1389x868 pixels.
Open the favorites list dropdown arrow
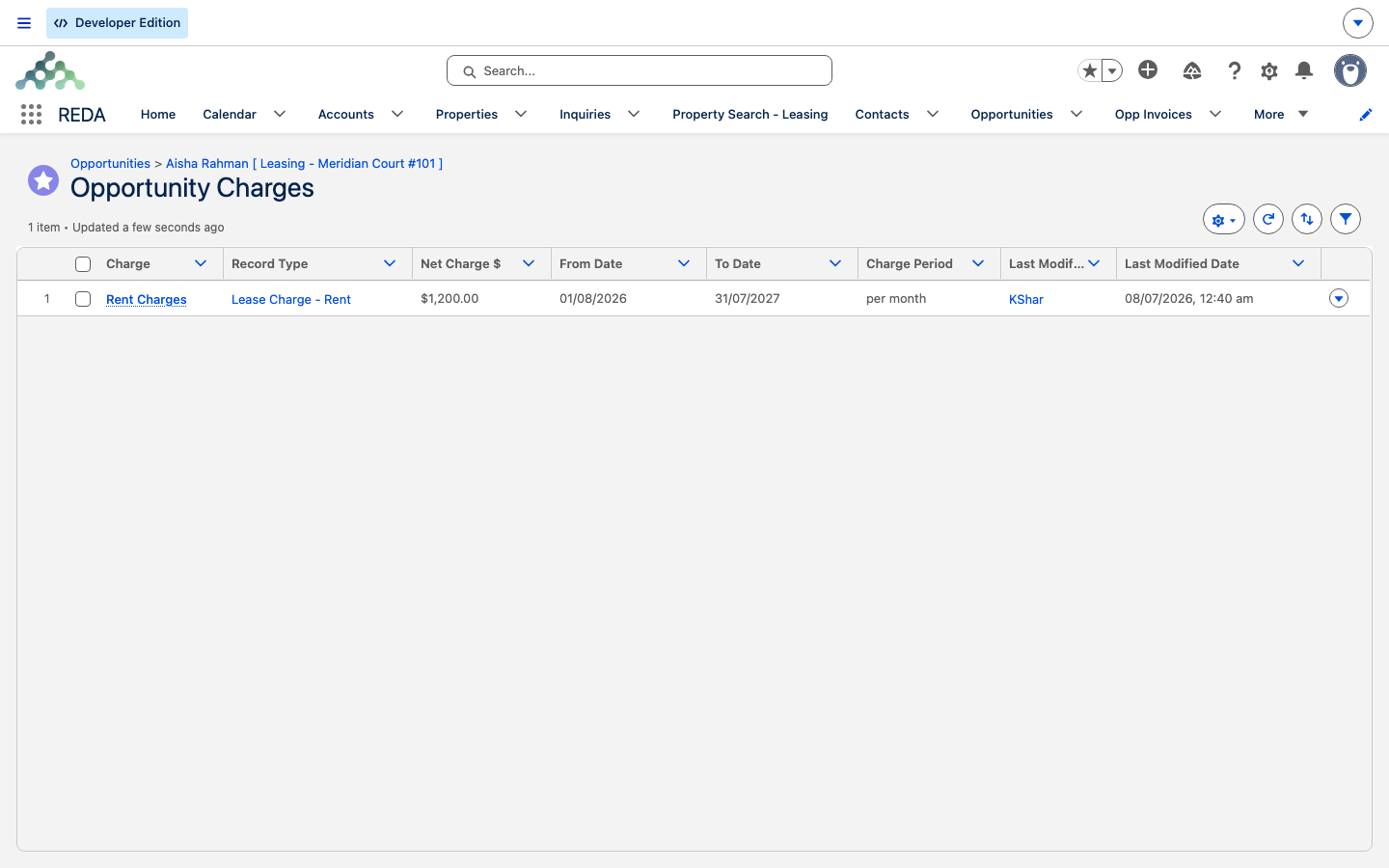tap(1112, 70)
